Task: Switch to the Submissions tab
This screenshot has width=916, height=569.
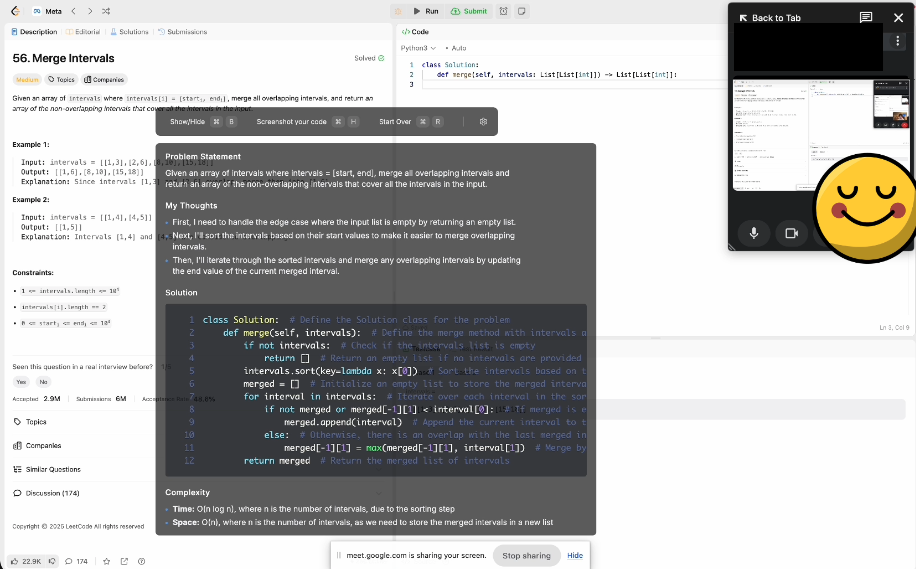Action: 183,32
